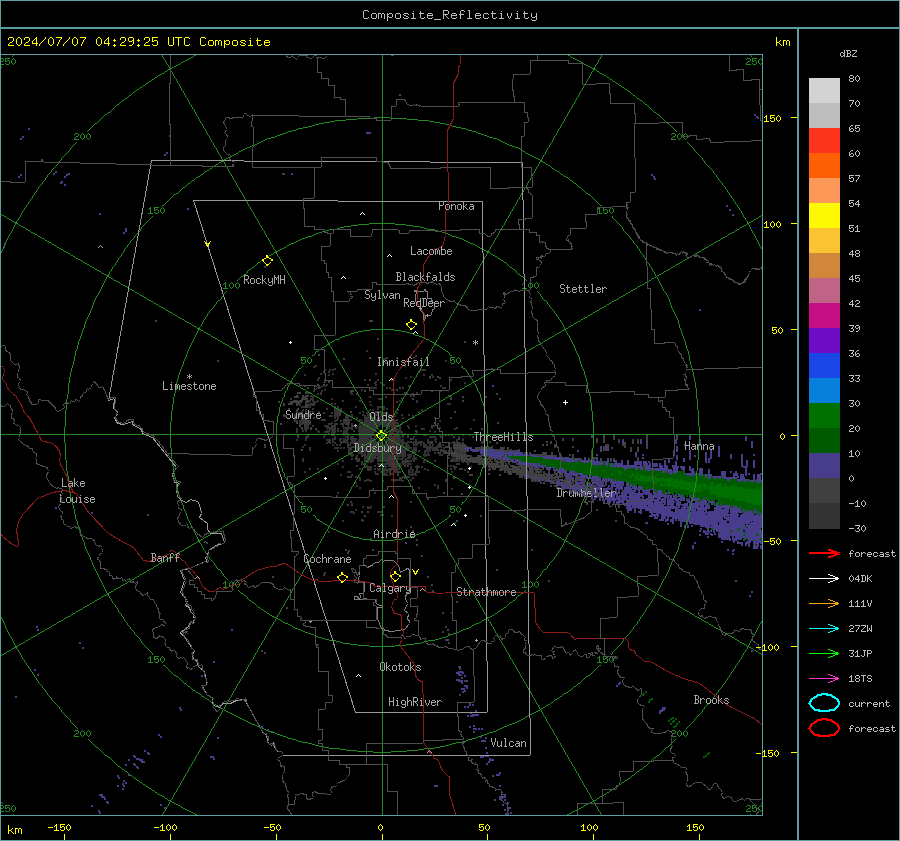
Task: Click the Stettler town label
Action: [x=583, y=289]
